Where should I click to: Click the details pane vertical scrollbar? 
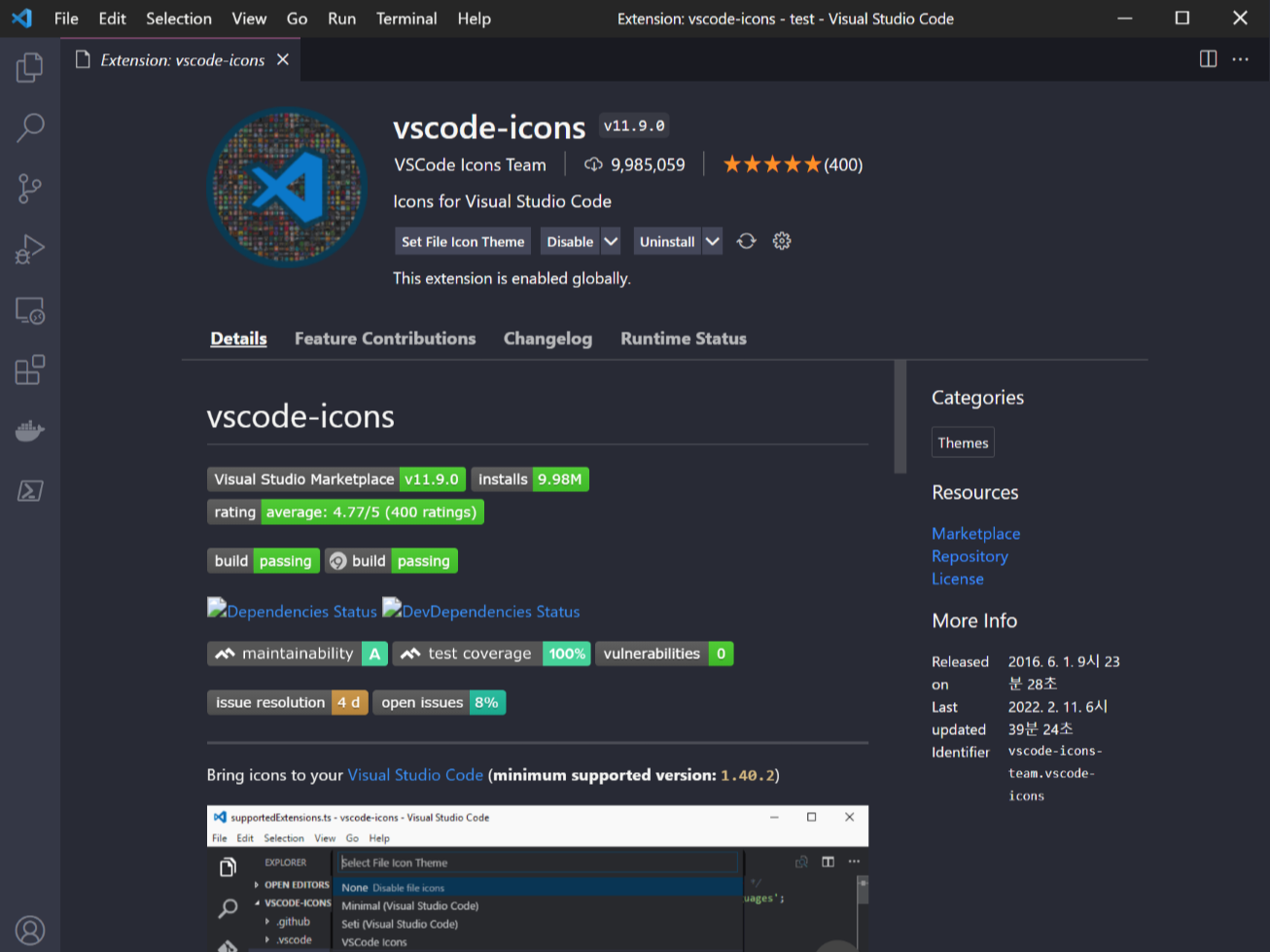(x=900, y=417)
